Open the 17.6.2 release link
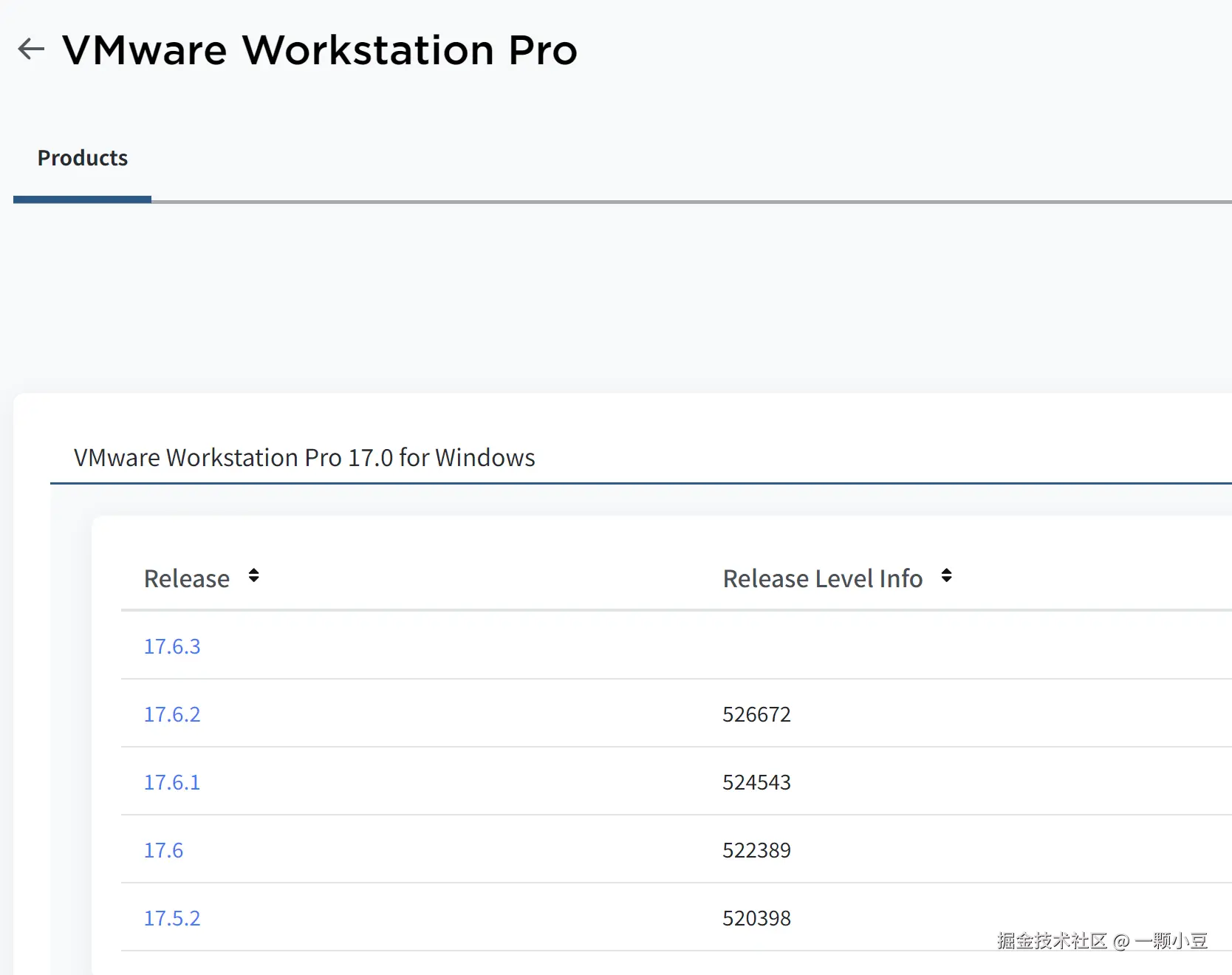 172,714
